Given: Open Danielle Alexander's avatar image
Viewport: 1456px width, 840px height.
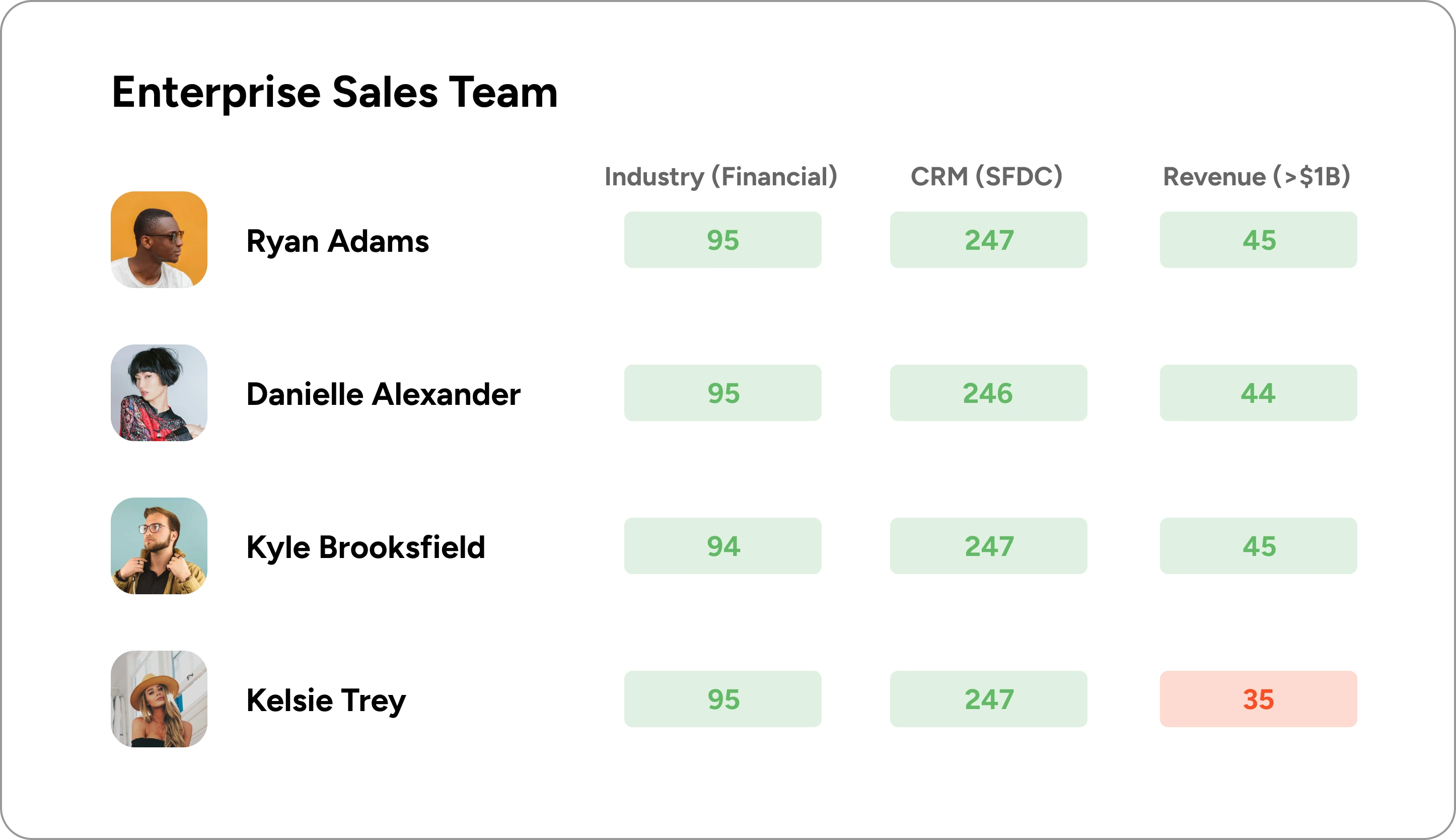Looking at the screenshot, I should [159, 393].
